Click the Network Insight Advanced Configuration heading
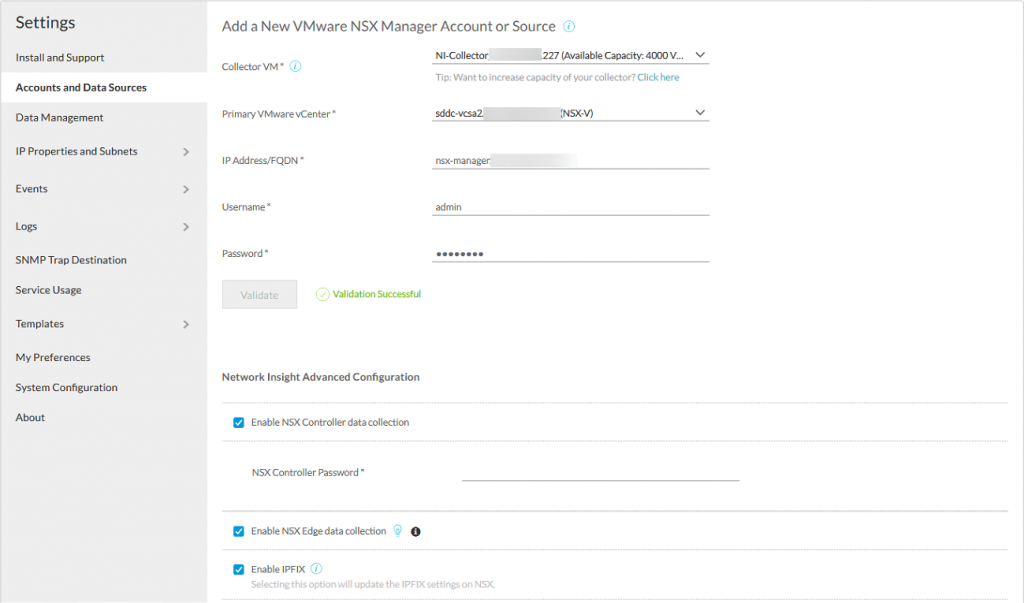The image size is (1024, 603). 321,377
